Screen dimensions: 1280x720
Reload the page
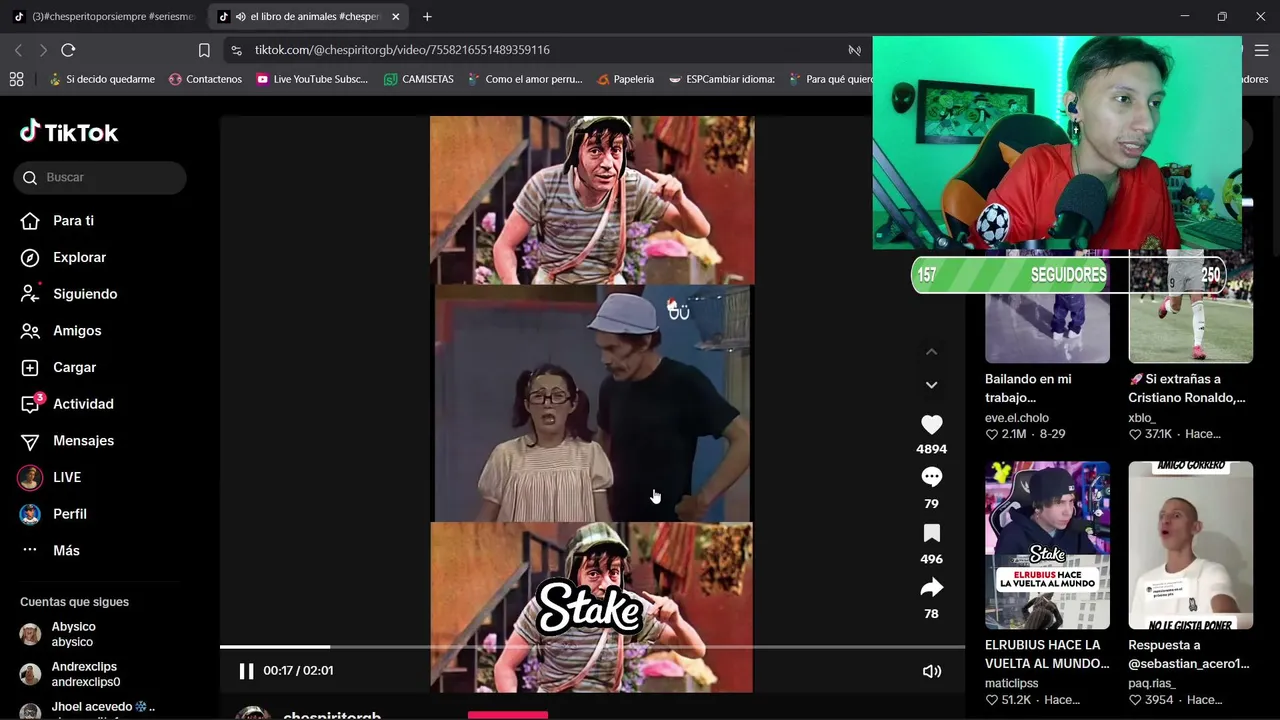(x=68, y=50)
